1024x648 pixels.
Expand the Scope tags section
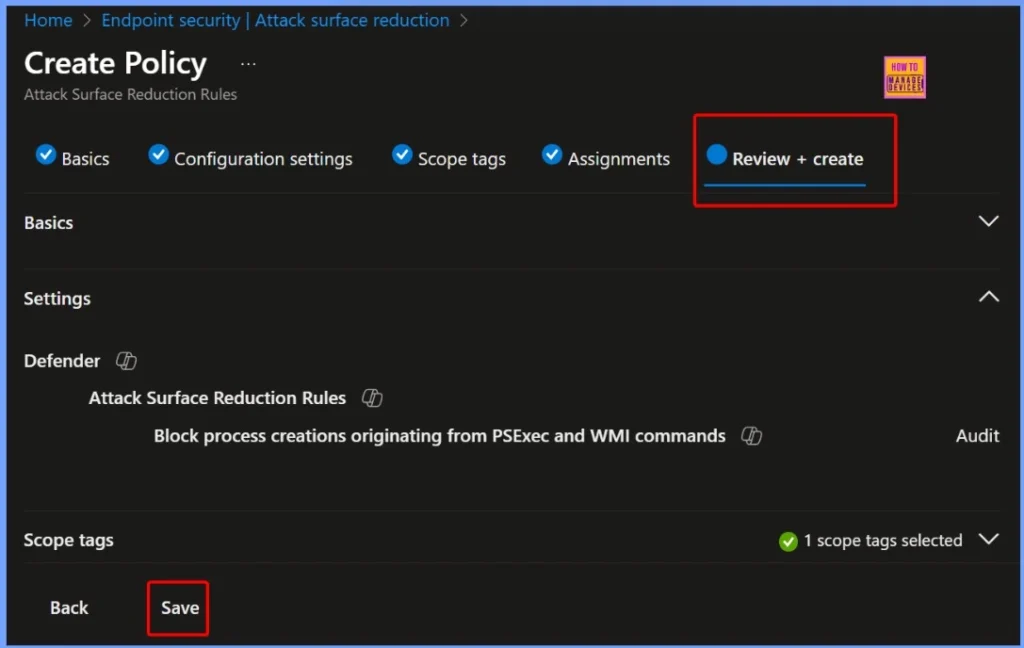tap(988, 540)
